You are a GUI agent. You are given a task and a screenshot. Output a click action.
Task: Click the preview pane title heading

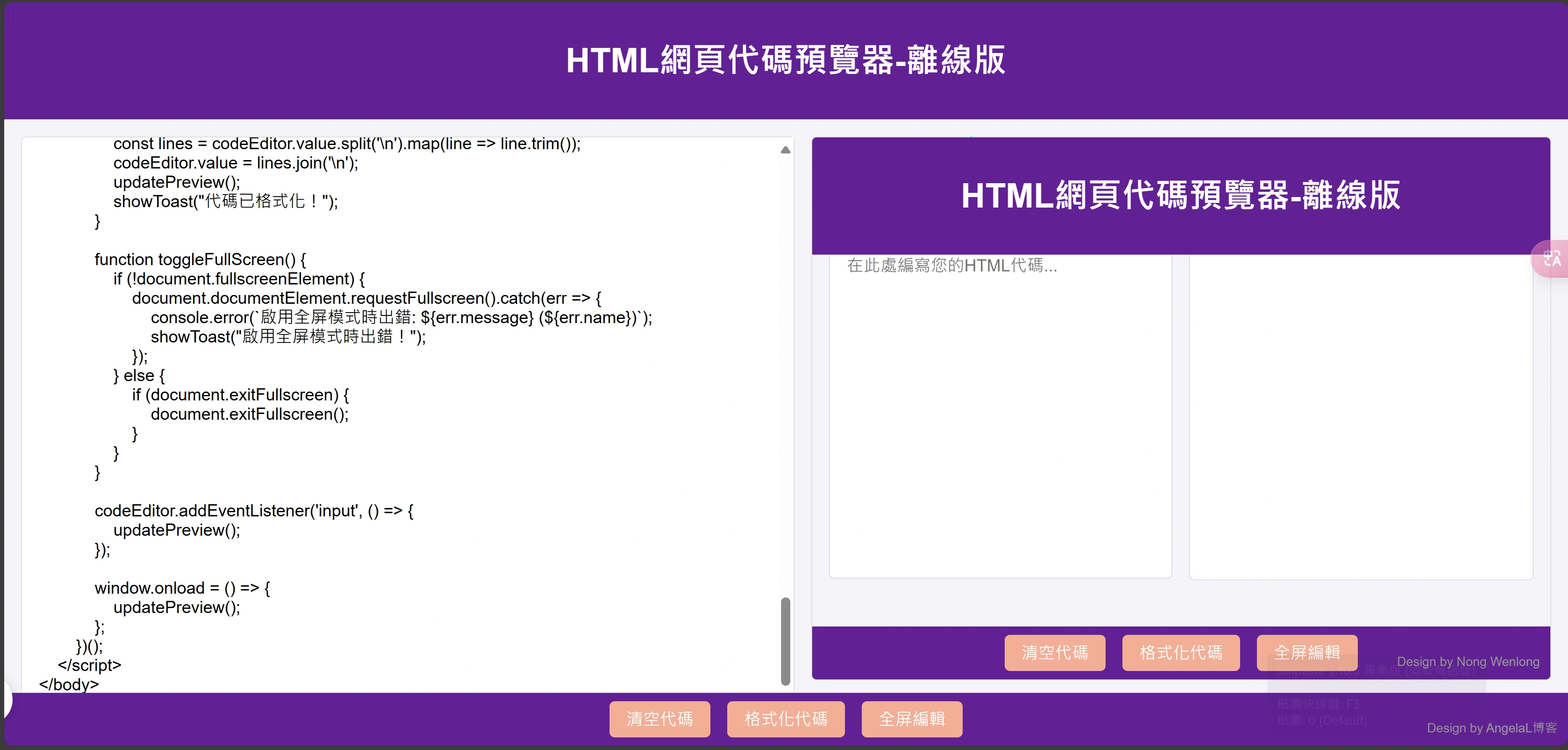[1180, 195]
